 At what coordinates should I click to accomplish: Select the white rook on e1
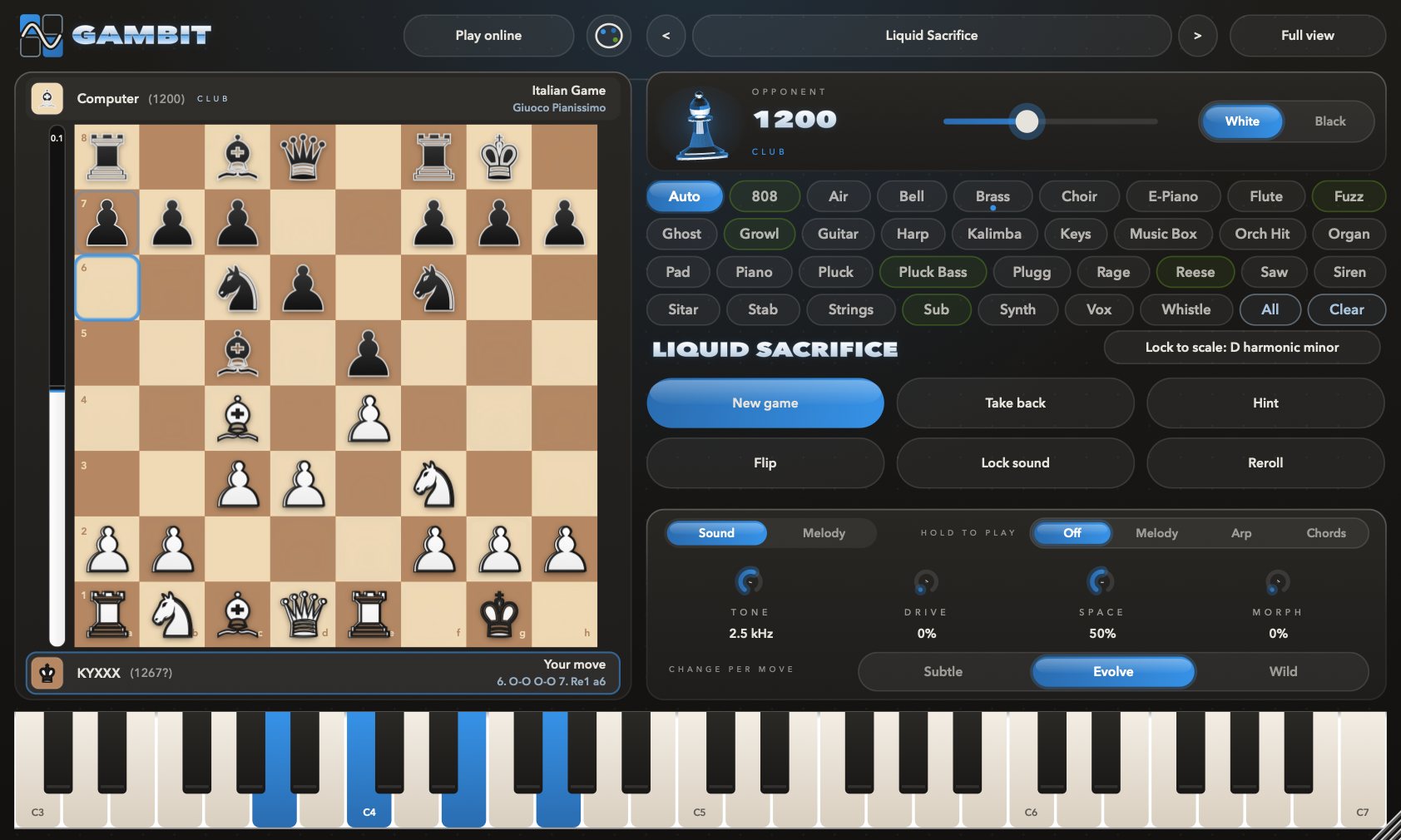coord(369,615)
